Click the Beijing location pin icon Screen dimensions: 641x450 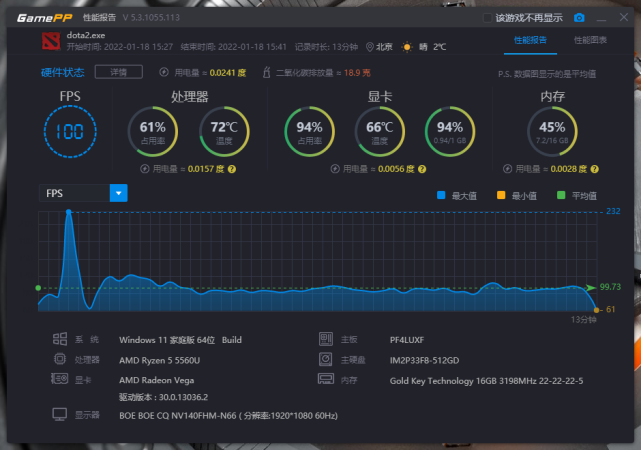pyautogui.click(x=370, y=47)
